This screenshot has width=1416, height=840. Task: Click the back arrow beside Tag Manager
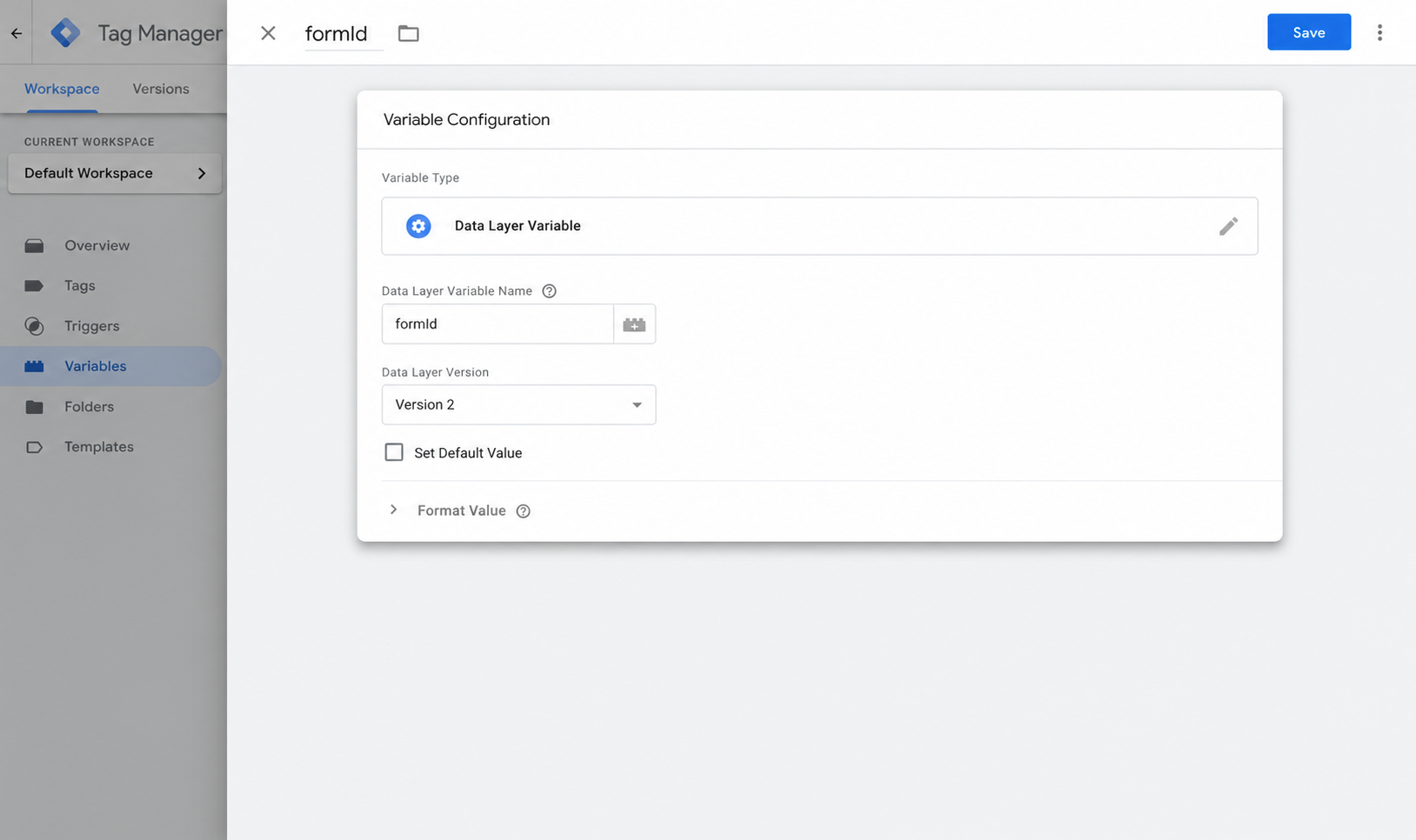point(17,33)
